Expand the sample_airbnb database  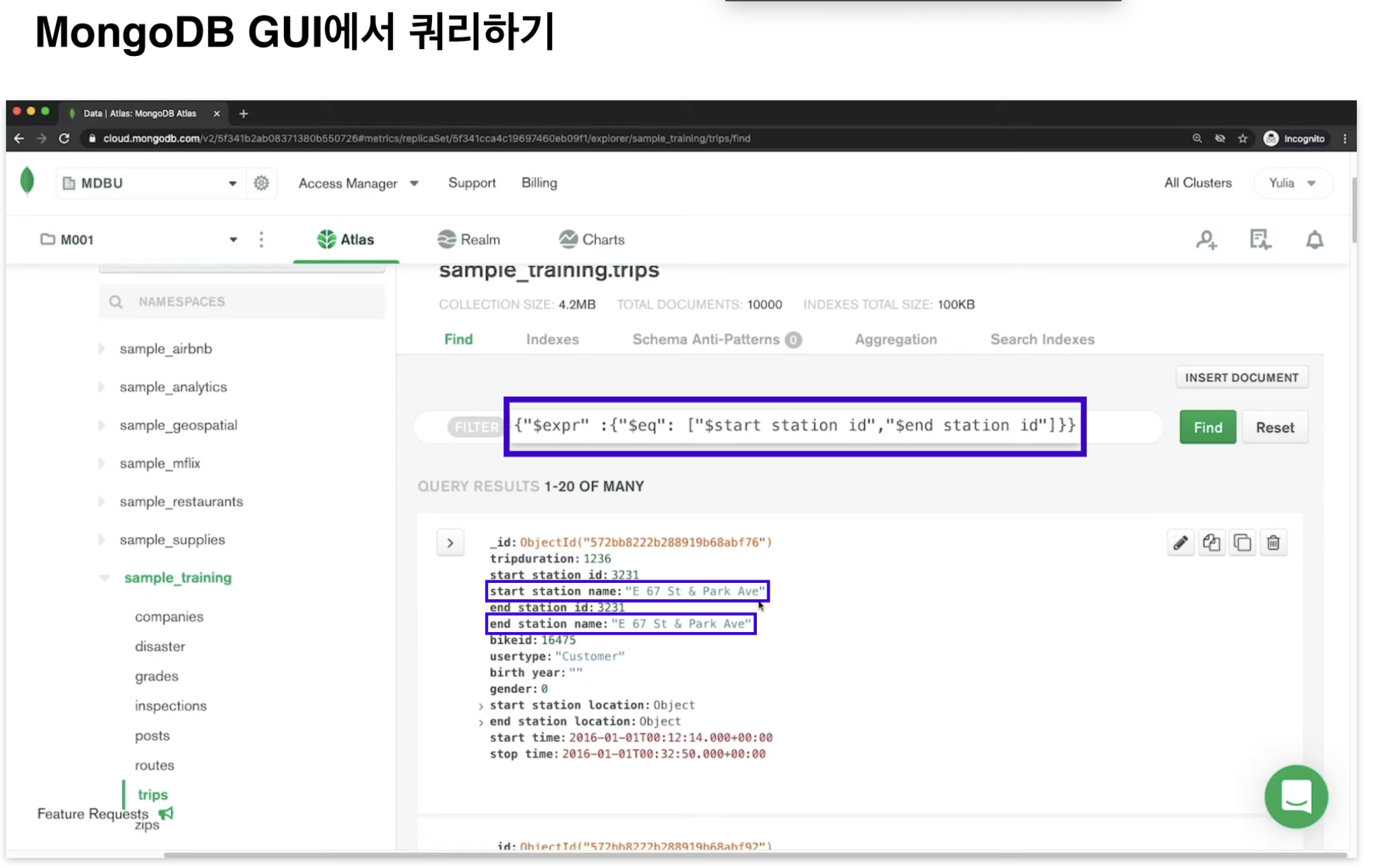(x=102, y=348)
